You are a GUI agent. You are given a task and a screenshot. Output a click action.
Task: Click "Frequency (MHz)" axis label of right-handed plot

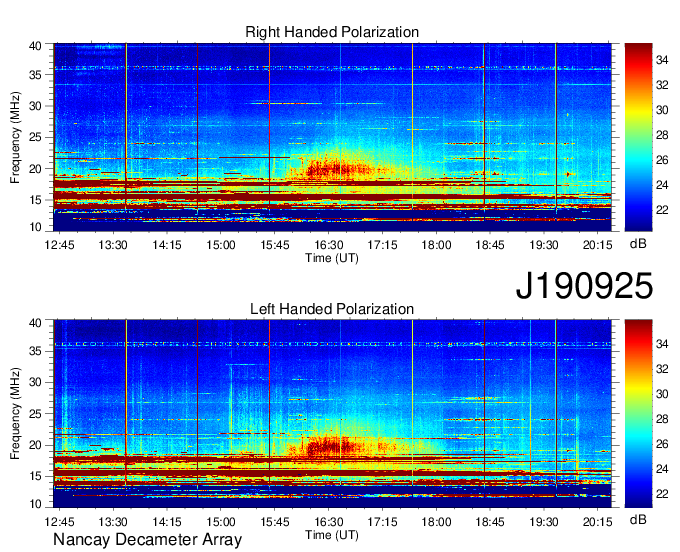[15, 137]
